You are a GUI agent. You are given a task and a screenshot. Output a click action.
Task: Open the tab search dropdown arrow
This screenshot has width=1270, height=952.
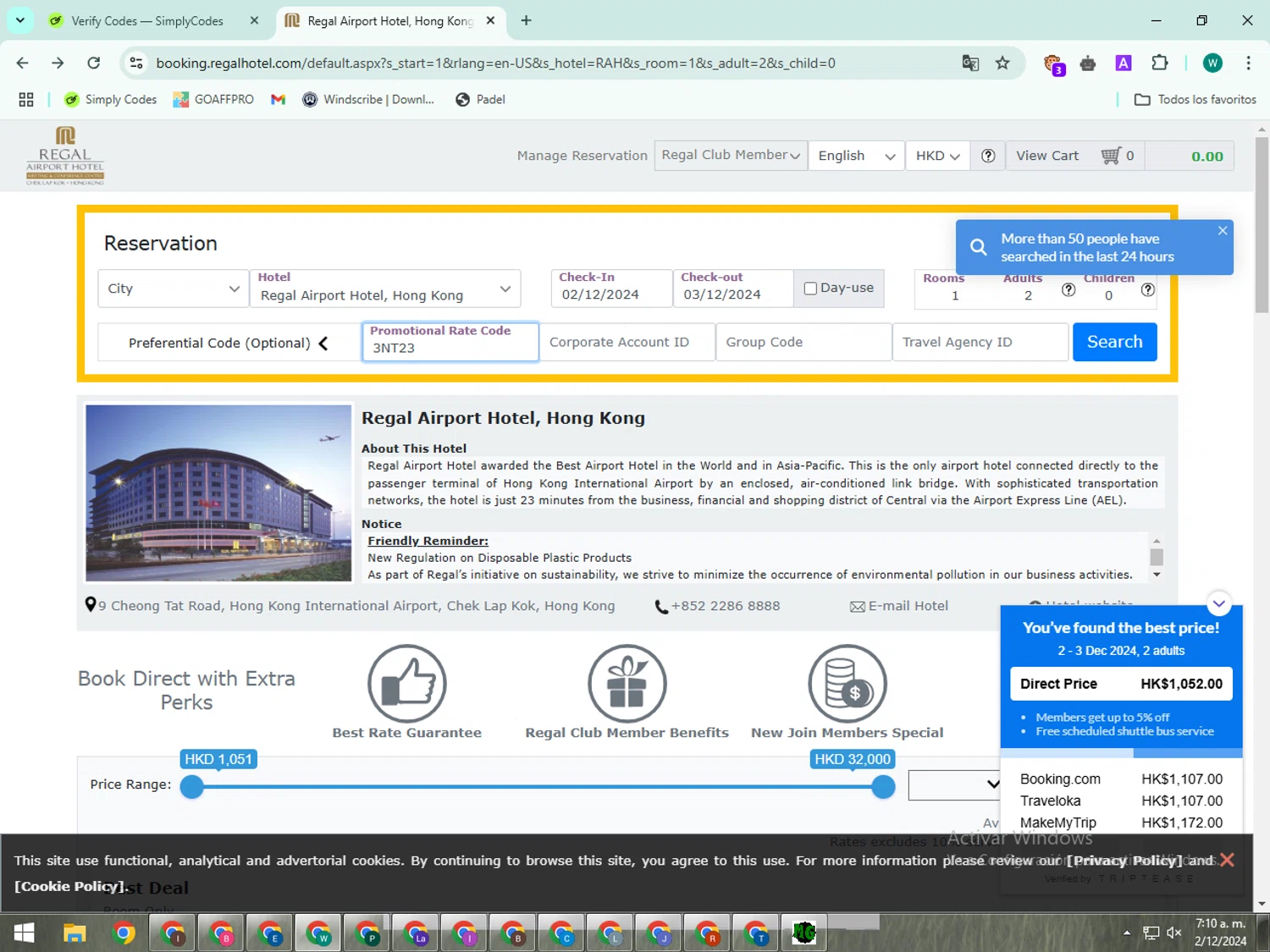pyautogui.click(x=20, y=20)
